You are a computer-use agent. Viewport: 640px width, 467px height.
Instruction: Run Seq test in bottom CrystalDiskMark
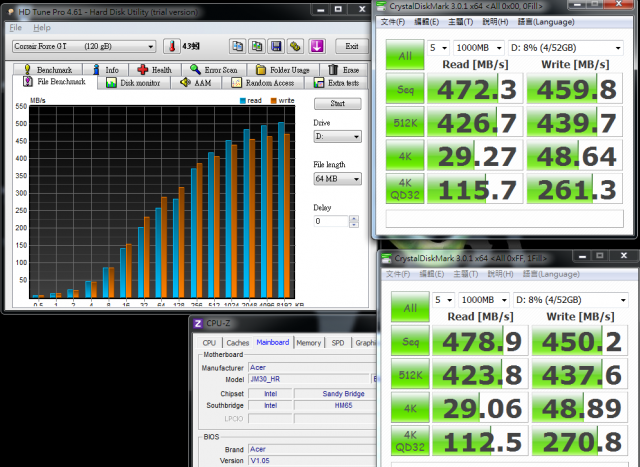[x=410, y=341]
